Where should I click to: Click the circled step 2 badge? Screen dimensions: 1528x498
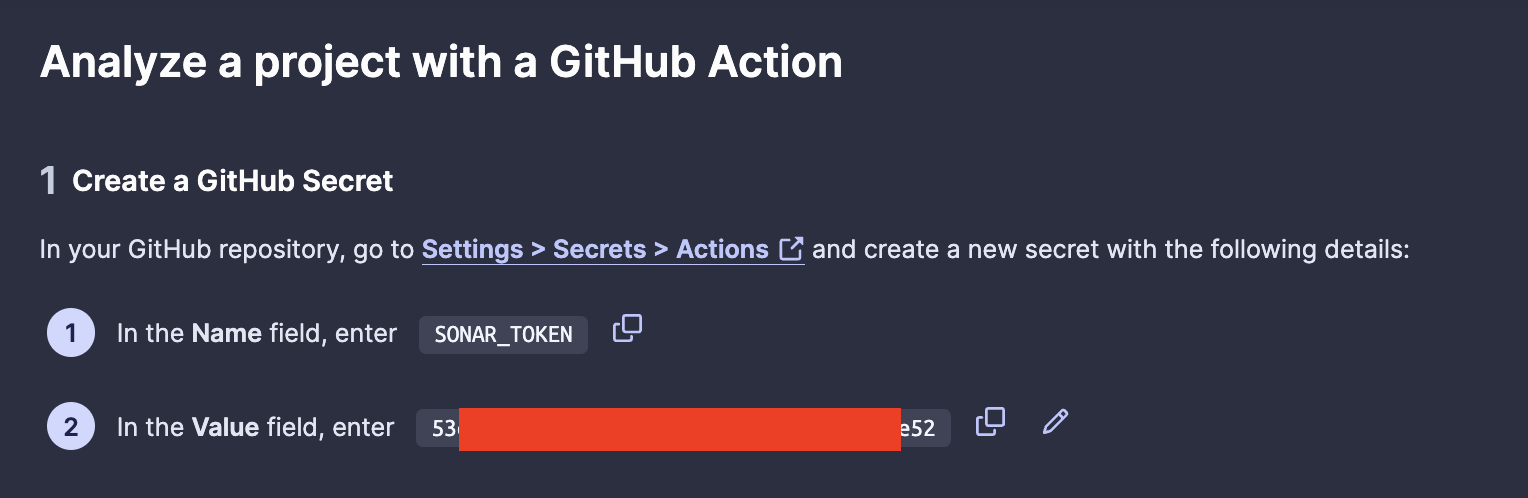tap(70, 428)
